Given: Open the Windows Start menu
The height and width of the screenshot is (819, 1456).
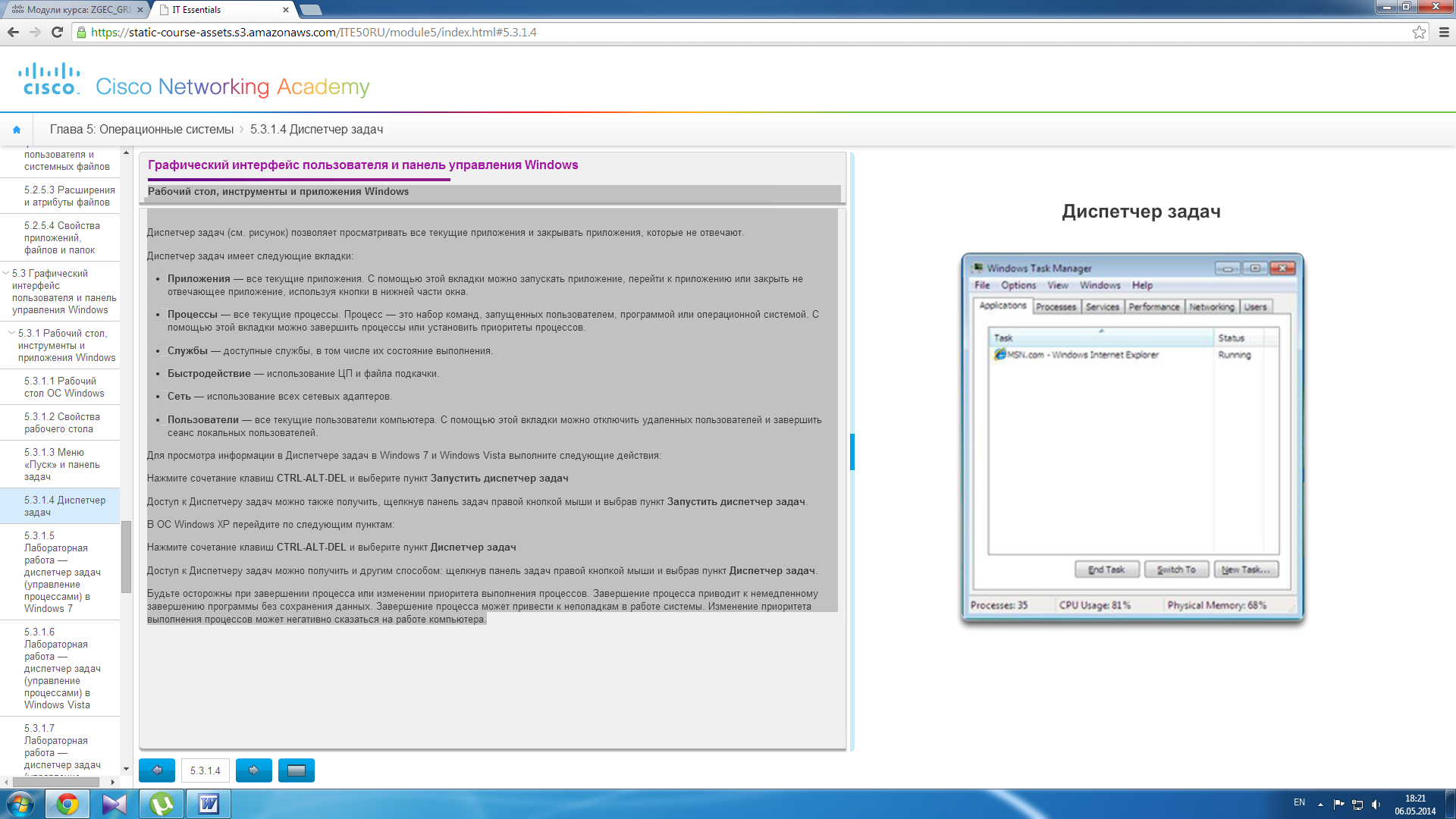Looking at the screenshot, I should [20, 804].
